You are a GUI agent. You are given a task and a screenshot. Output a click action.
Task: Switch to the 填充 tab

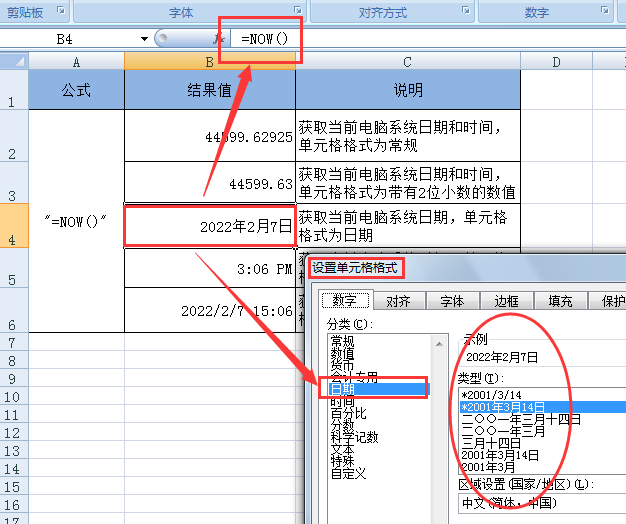[560, 301]
